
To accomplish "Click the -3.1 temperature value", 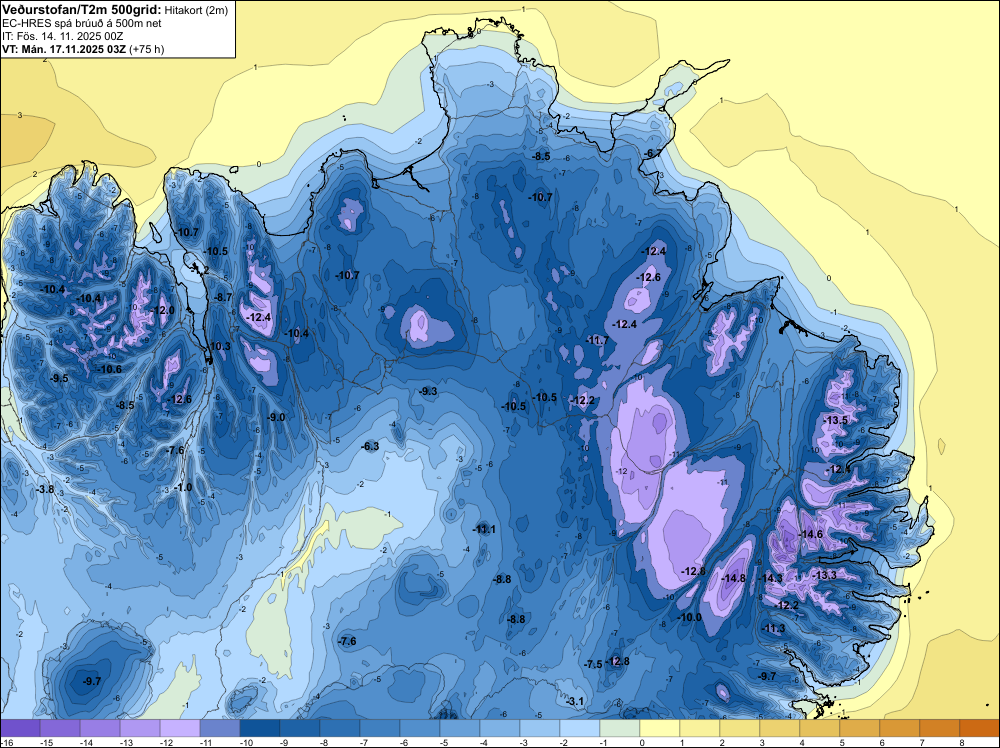I will click(x=575, y=701).
